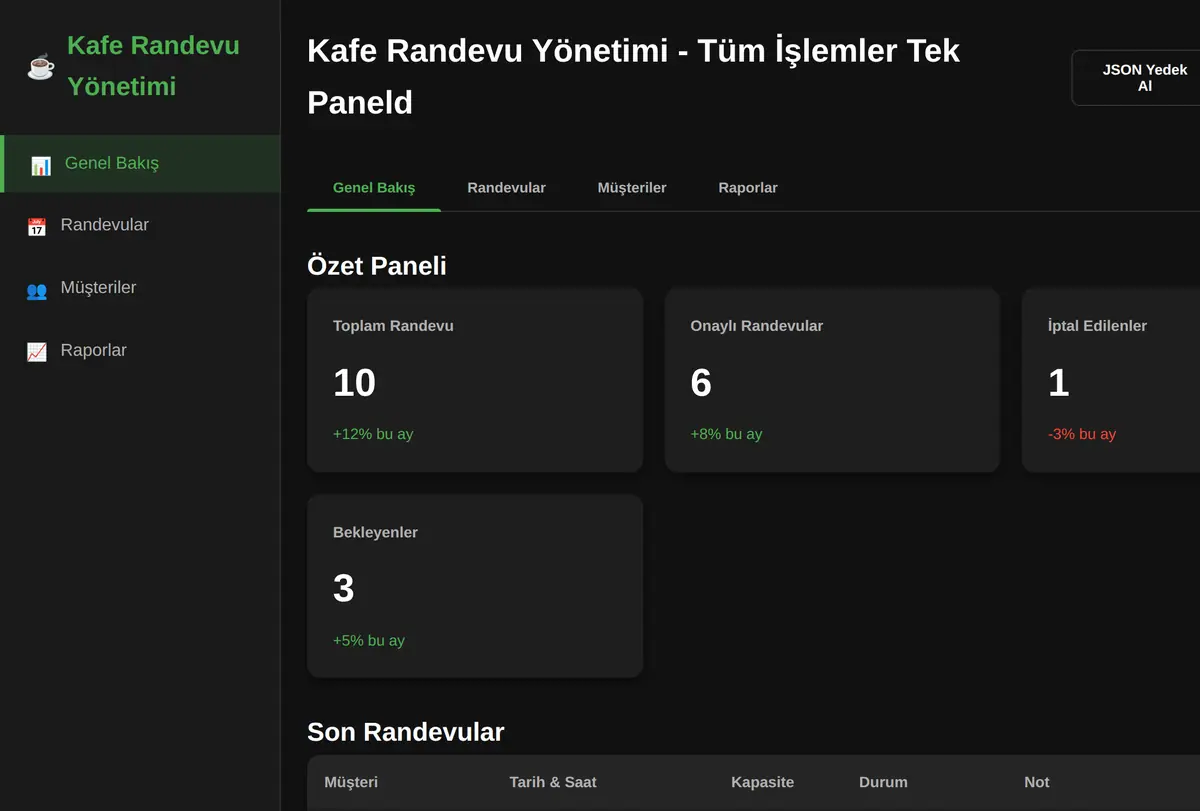Click the Not column header
Viewport: 1200px width, 811px height.
(1037, 782)
